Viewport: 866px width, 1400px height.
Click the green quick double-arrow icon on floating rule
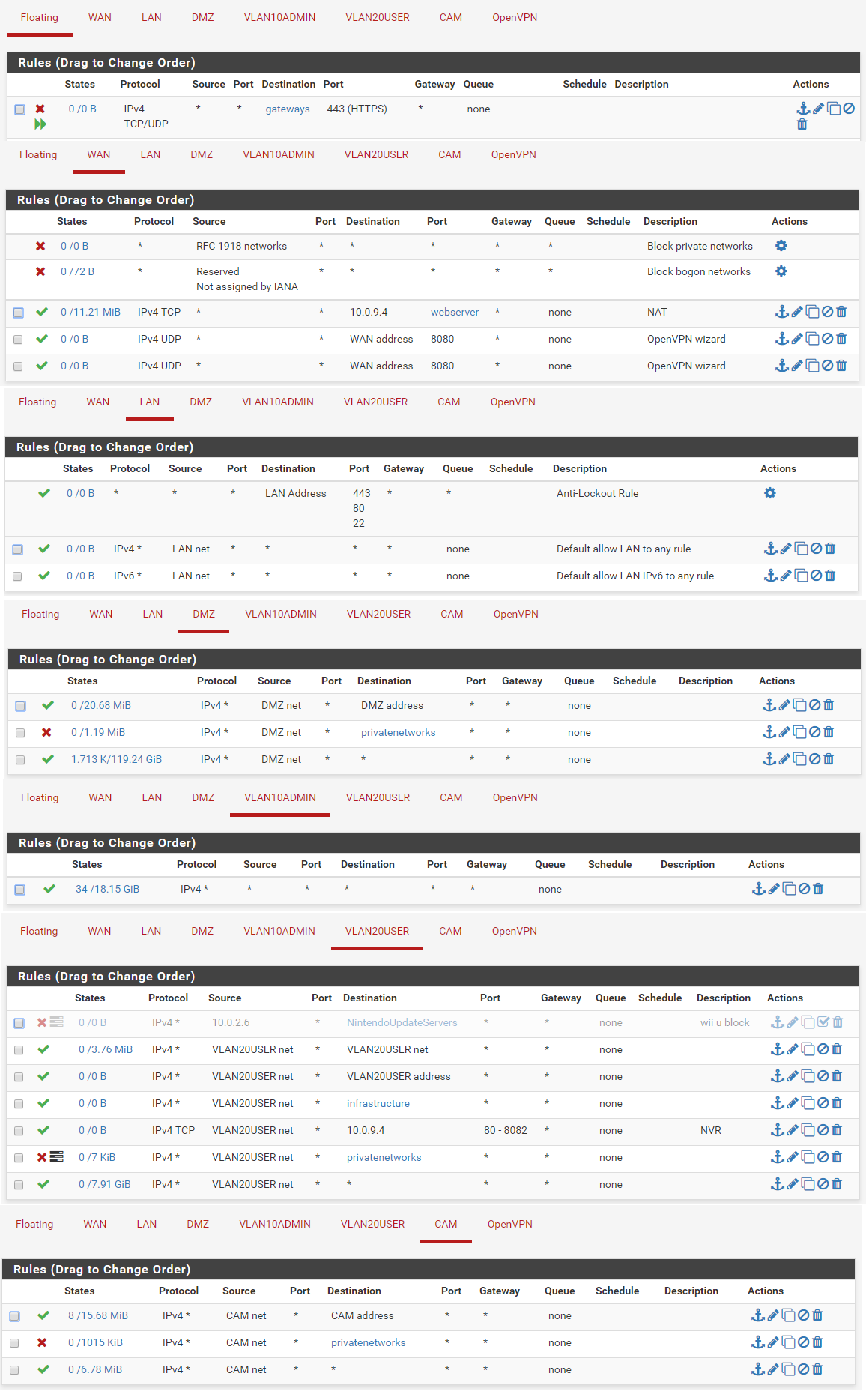coord(40,124)
